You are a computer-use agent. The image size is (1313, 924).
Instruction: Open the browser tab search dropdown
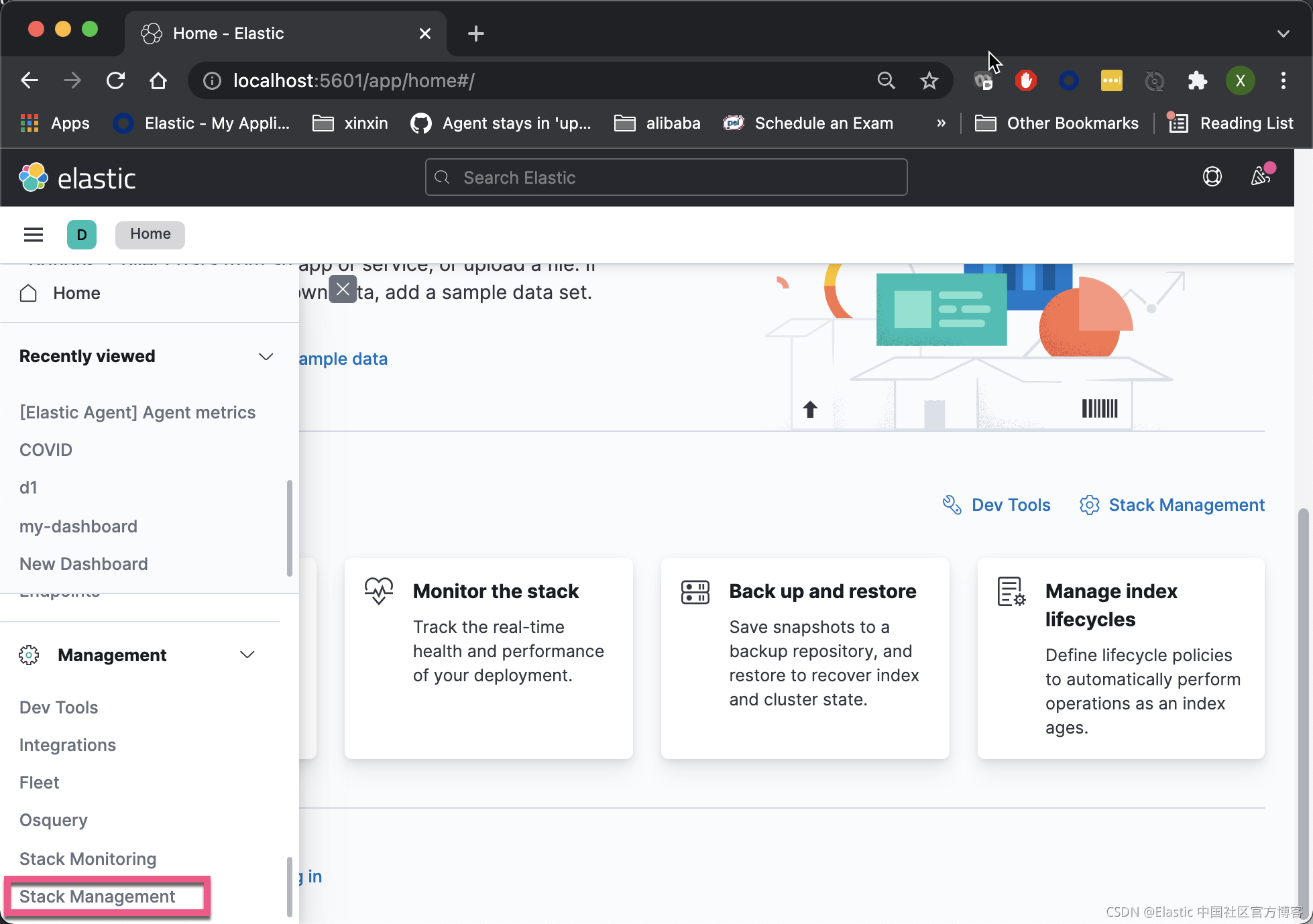1283,33
